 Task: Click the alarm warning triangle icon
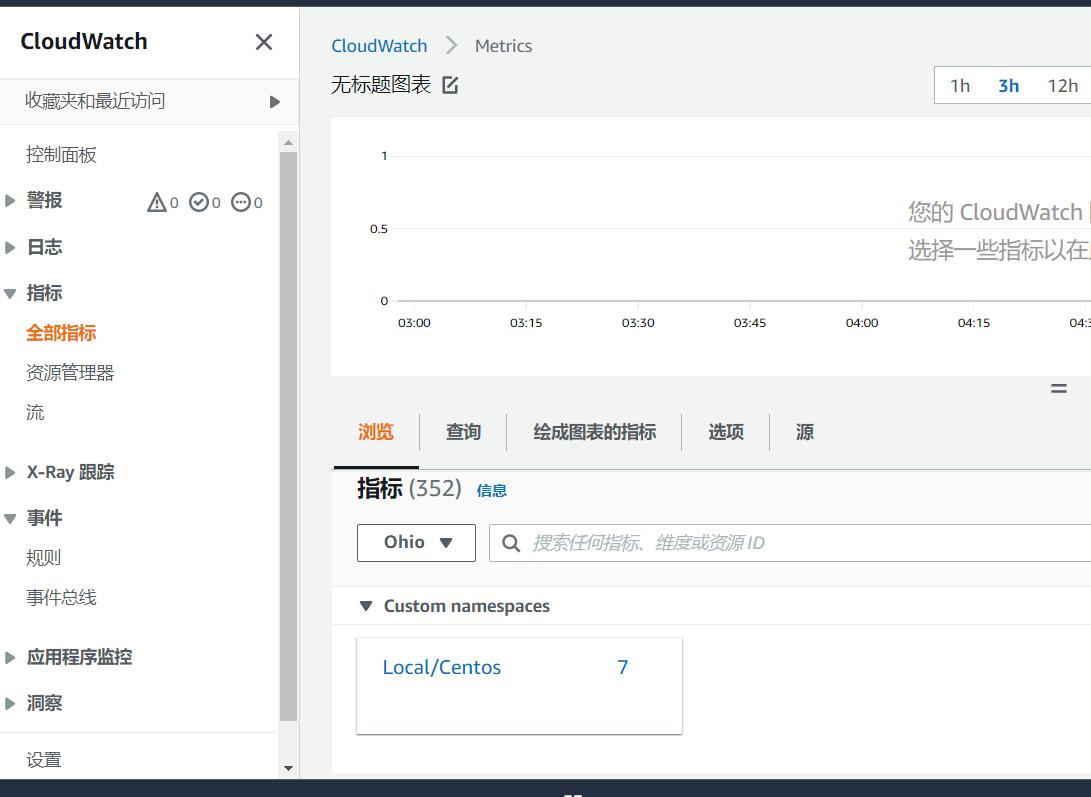tap(157, 203)
